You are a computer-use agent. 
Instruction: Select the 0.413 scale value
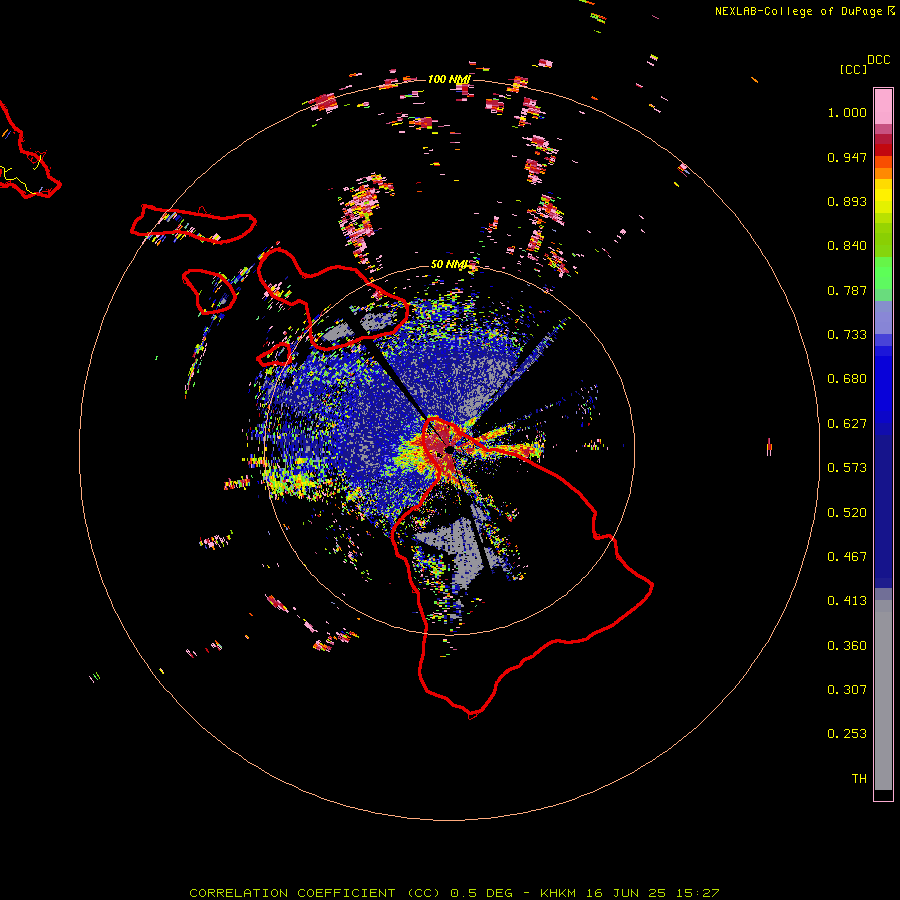(x=847, y=601)
